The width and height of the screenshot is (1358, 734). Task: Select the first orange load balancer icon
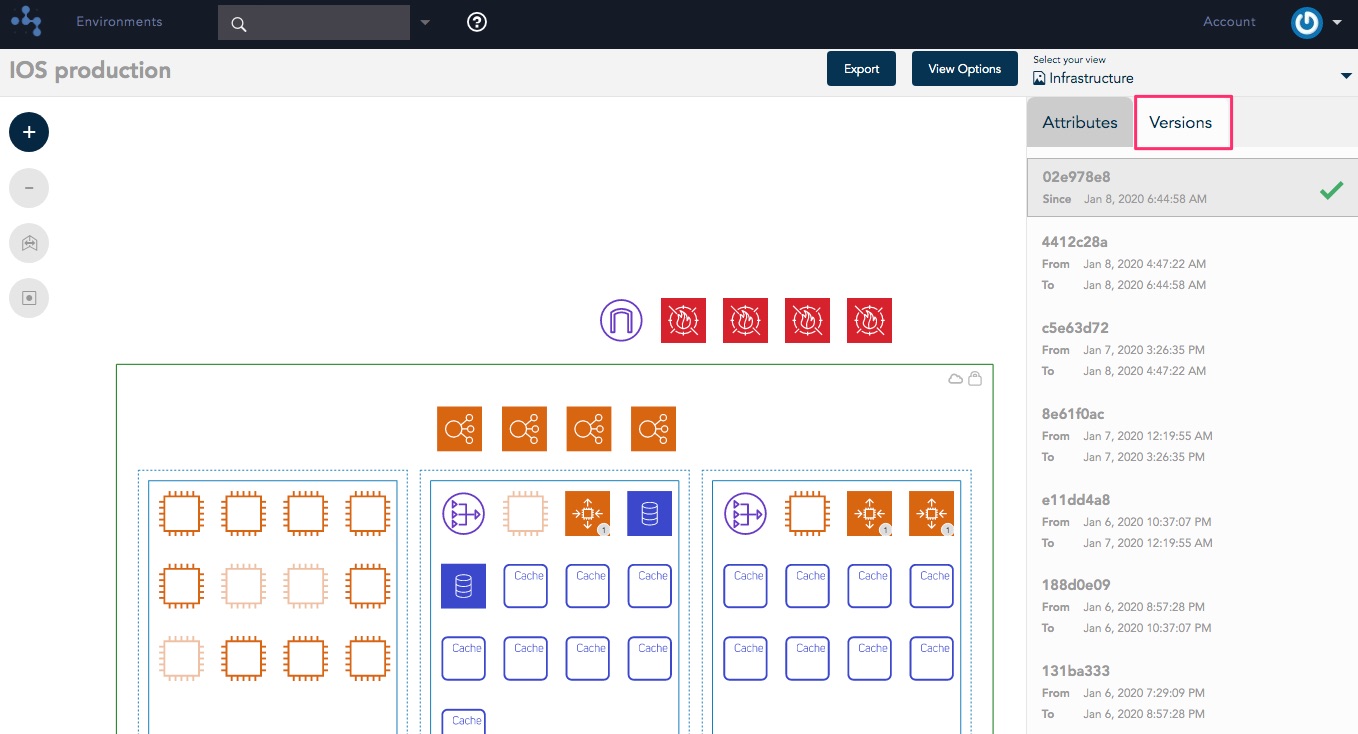click(x=459, y=429)
